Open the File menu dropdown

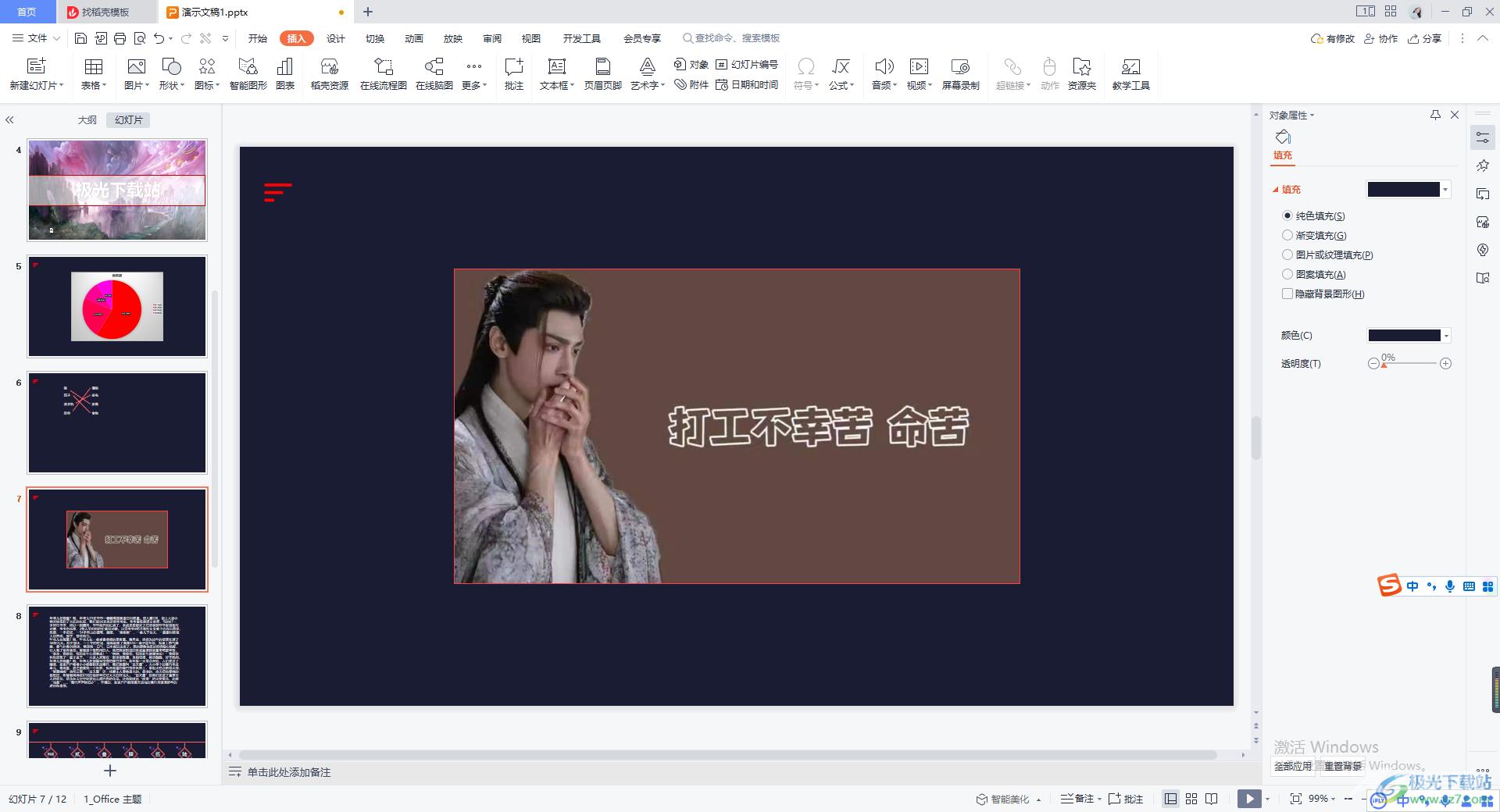coord(36,38)
